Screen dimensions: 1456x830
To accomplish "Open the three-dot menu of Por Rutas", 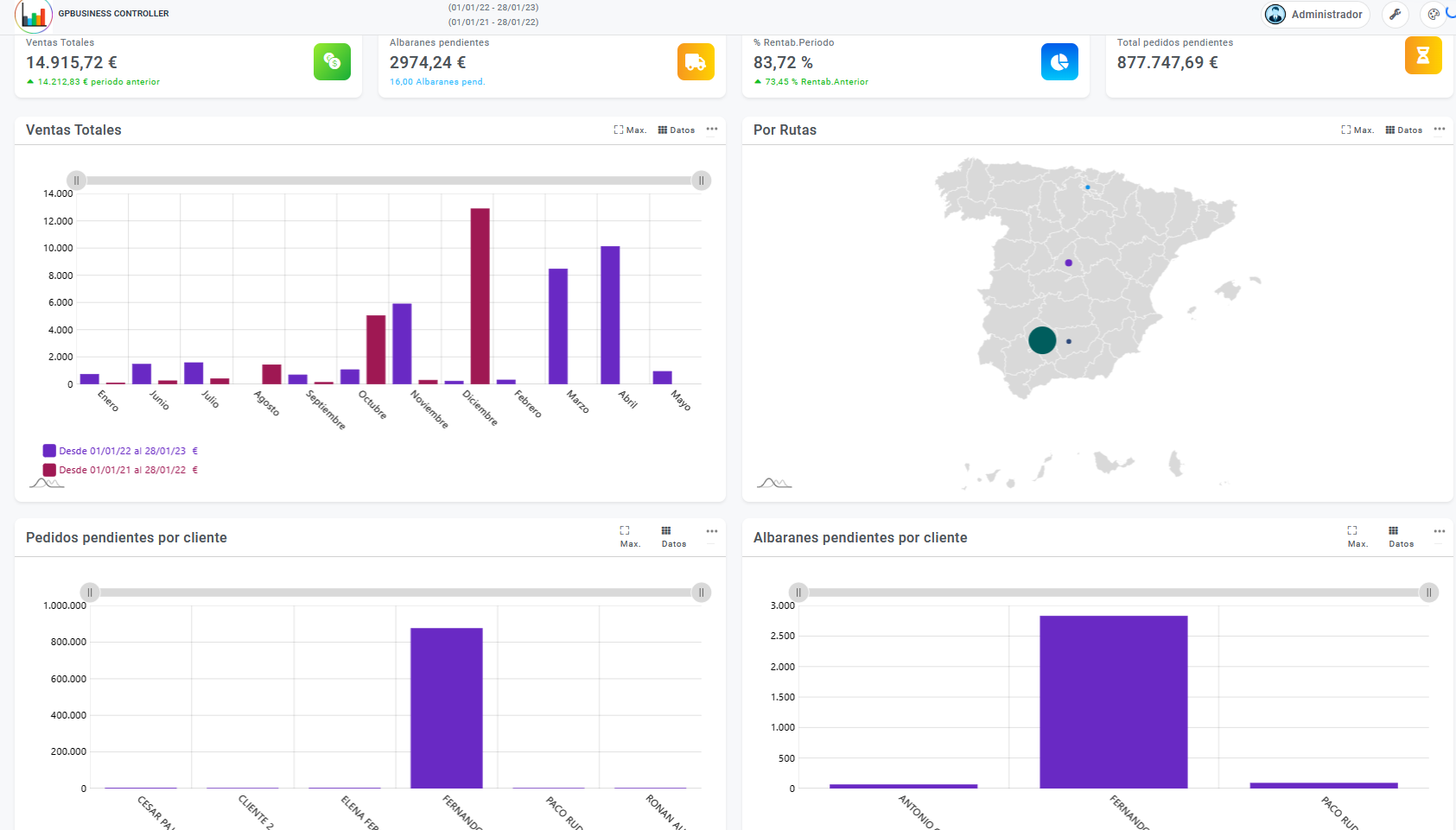I will pyautogui.click(x=1440, y=130).
